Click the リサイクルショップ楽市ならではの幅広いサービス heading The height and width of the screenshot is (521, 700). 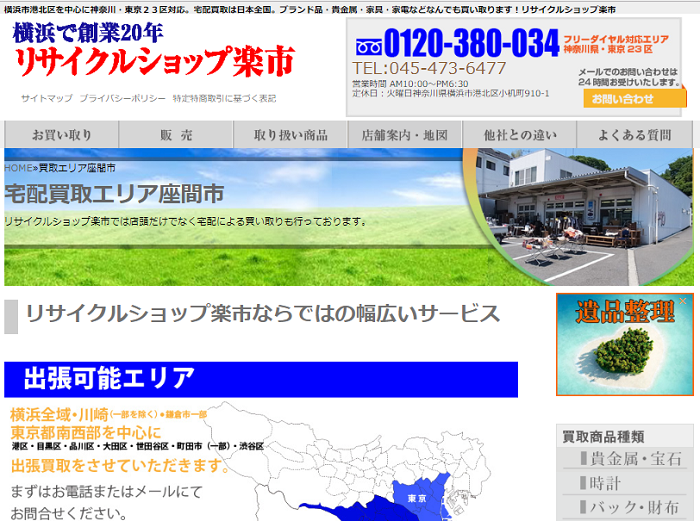click(x=263, y=313)
